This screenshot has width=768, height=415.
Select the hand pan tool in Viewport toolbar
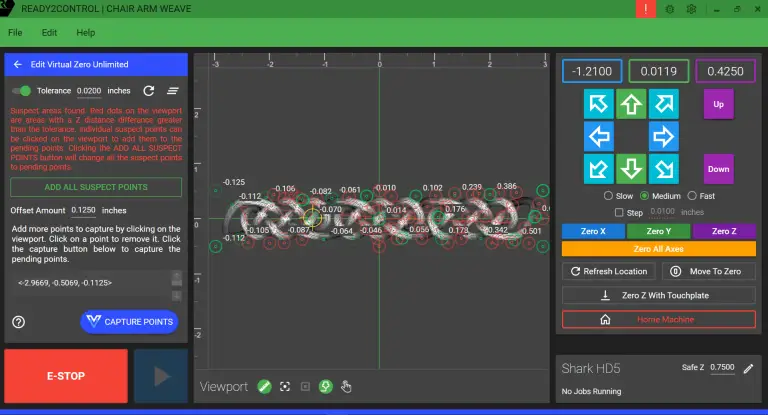[x=347, y=386]
